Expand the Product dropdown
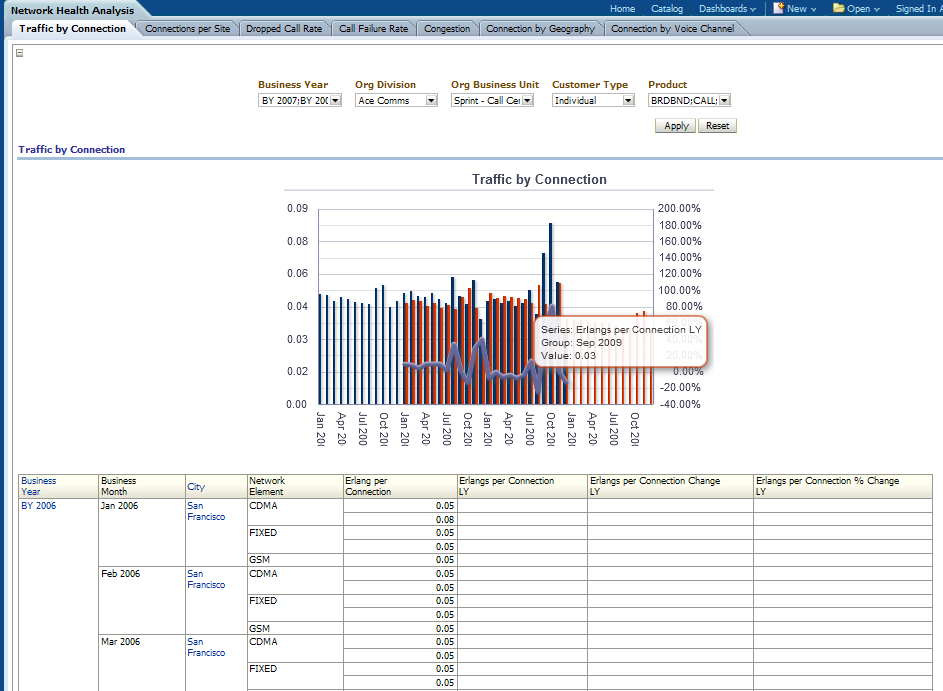943x691 pixels. [724, 100]
